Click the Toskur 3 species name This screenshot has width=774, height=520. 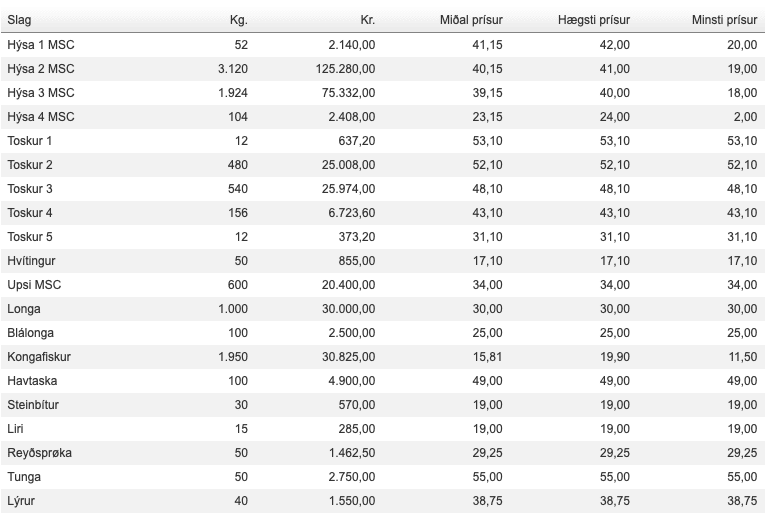point(30,188)
